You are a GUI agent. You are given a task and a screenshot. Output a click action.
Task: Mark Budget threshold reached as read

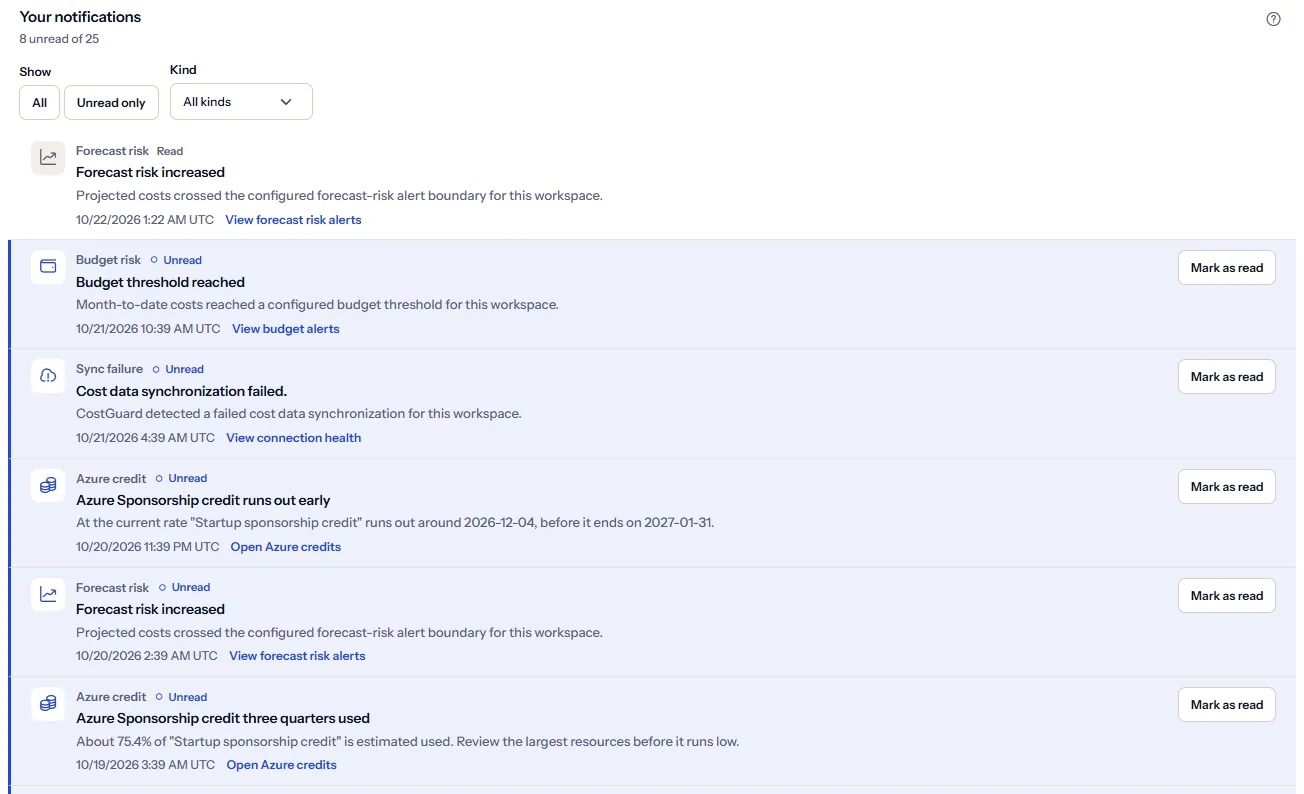pyautogui.click(x=1227, y=268)
